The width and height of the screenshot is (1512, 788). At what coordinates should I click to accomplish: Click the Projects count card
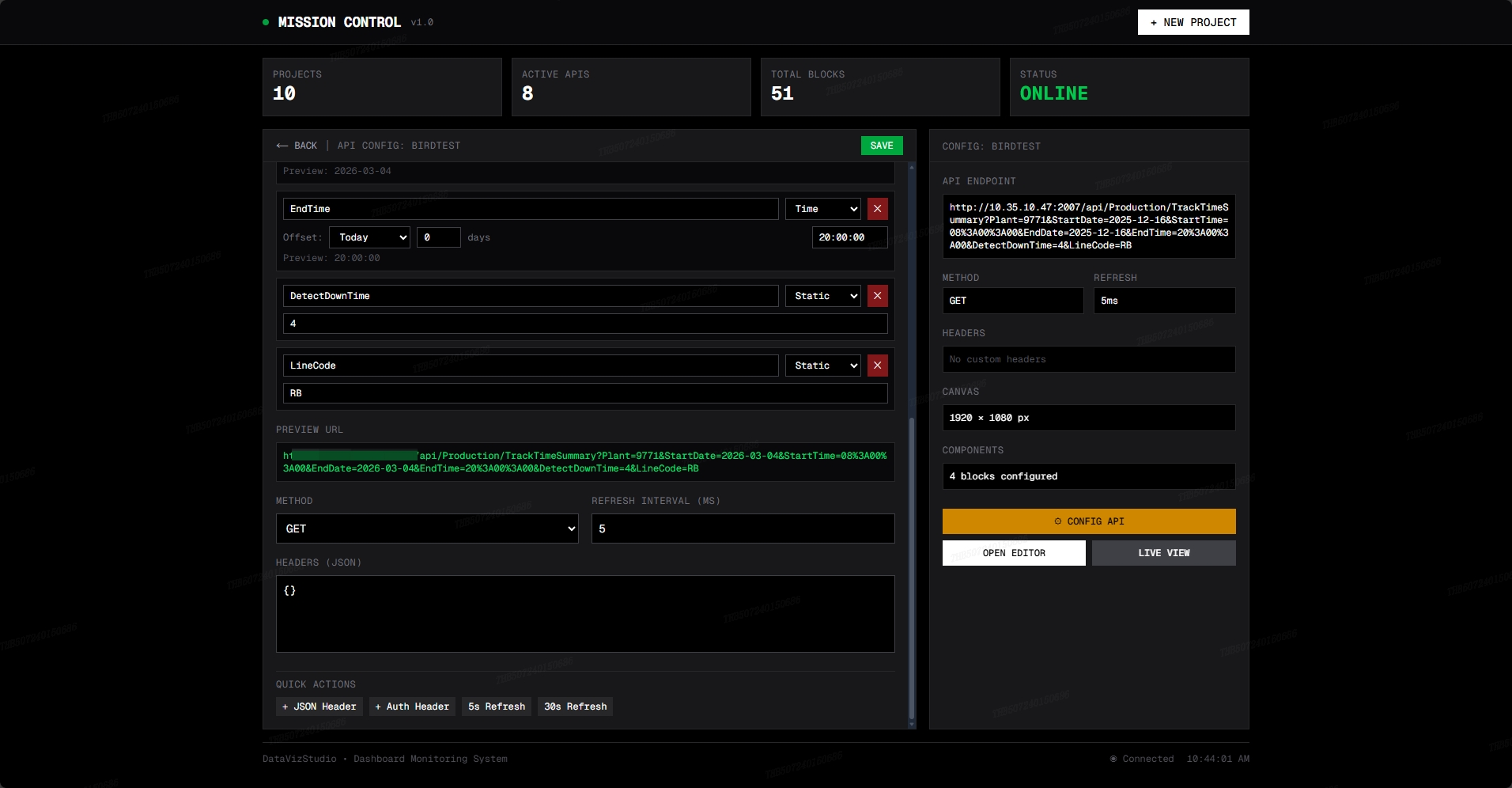[x=382, y=87]
